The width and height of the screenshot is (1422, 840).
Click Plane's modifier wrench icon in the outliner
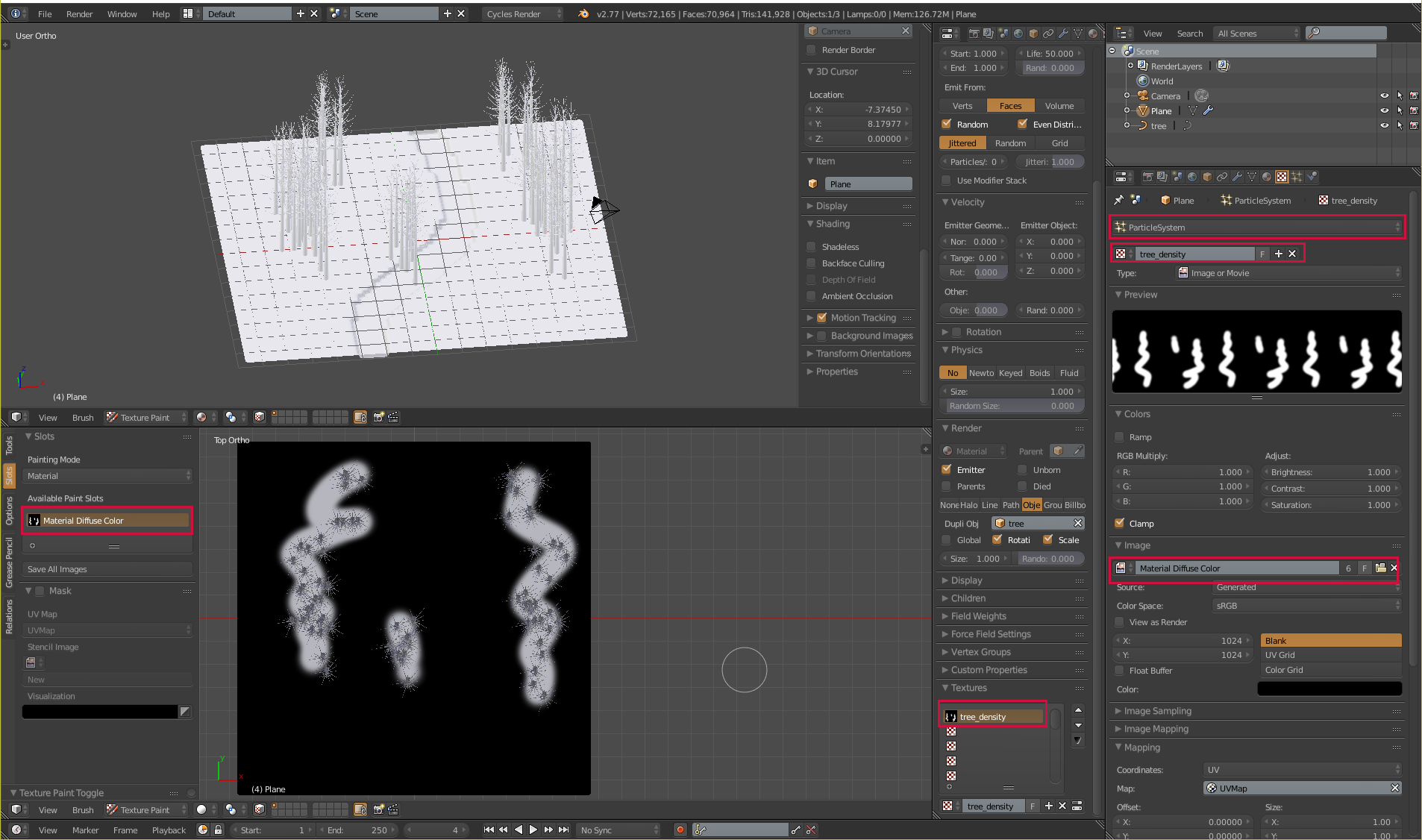tap(1209, 110)
